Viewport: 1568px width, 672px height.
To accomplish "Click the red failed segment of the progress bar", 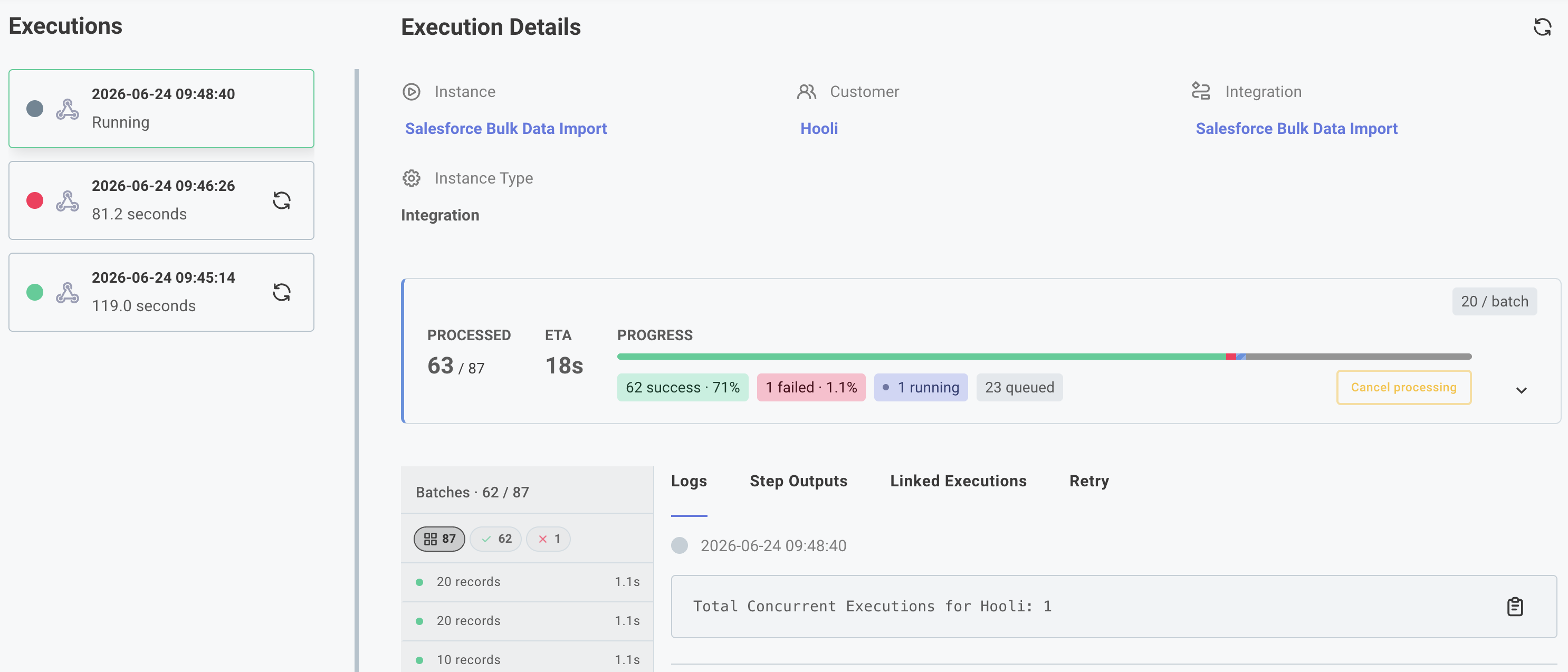I will tap(1231, 357).
